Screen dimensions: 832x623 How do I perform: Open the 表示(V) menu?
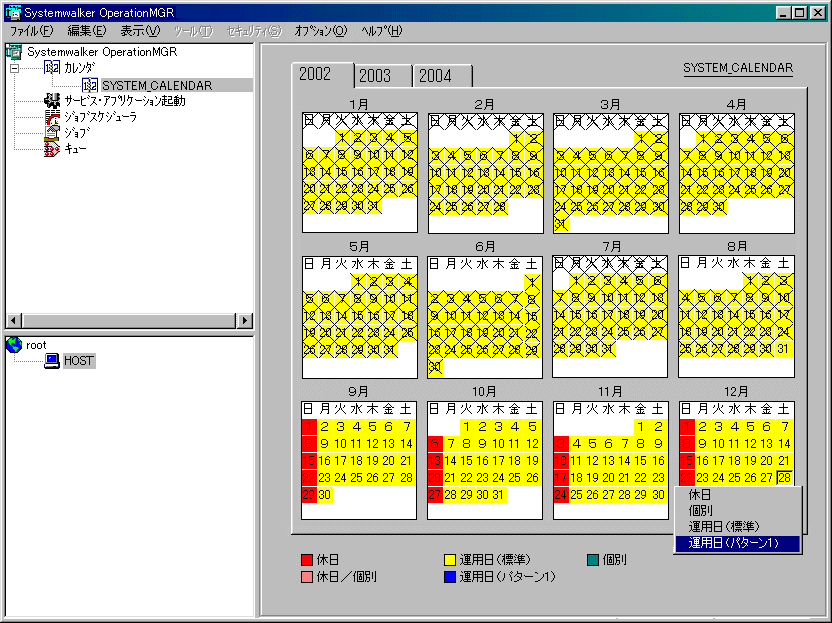click(x=140, y=31)
